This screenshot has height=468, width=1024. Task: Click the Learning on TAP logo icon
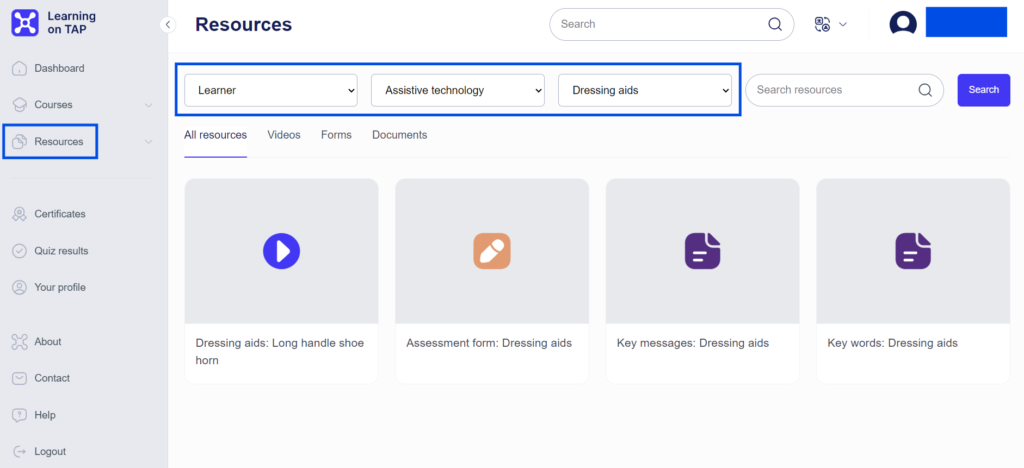[24, 23]
